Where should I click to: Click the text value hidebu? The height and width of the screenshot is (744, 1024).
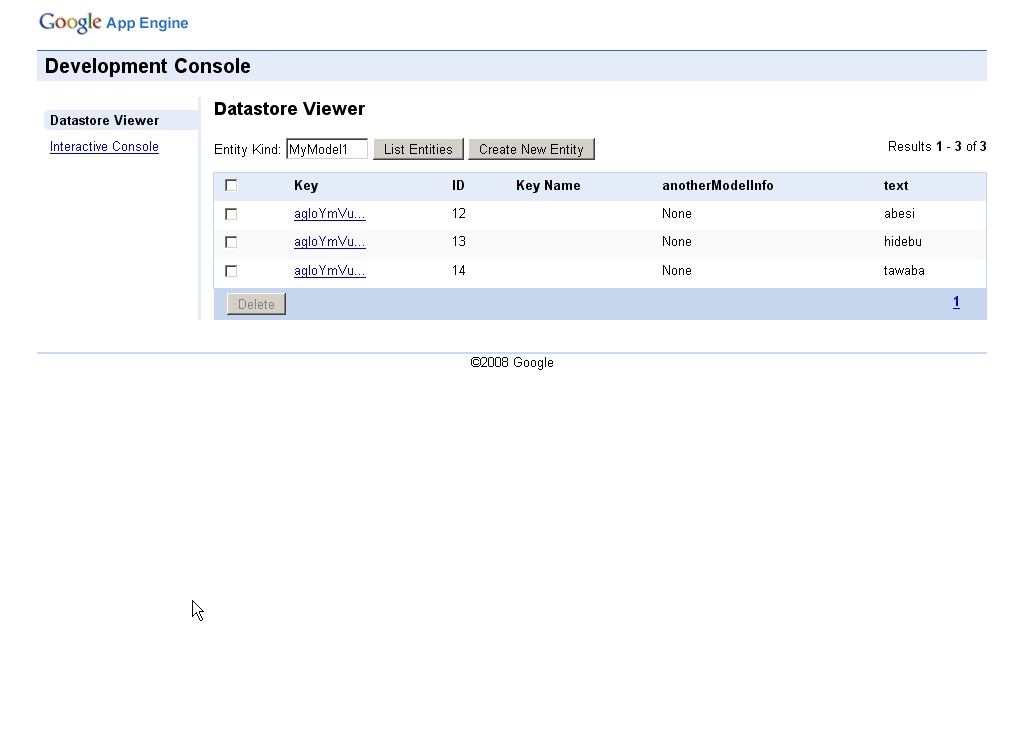[x=903, y=242]
